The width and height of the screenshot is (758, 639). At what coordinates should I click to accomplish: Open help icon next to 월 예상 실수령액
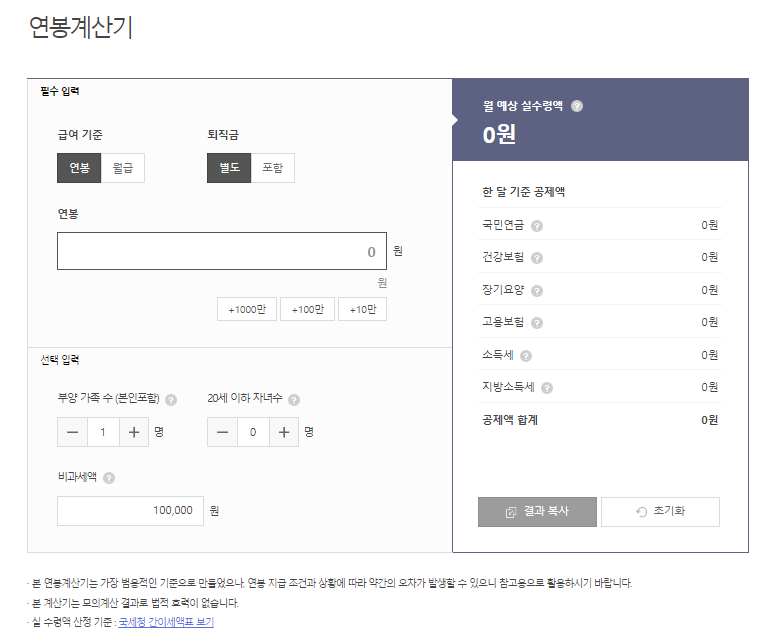click(577, 106)
